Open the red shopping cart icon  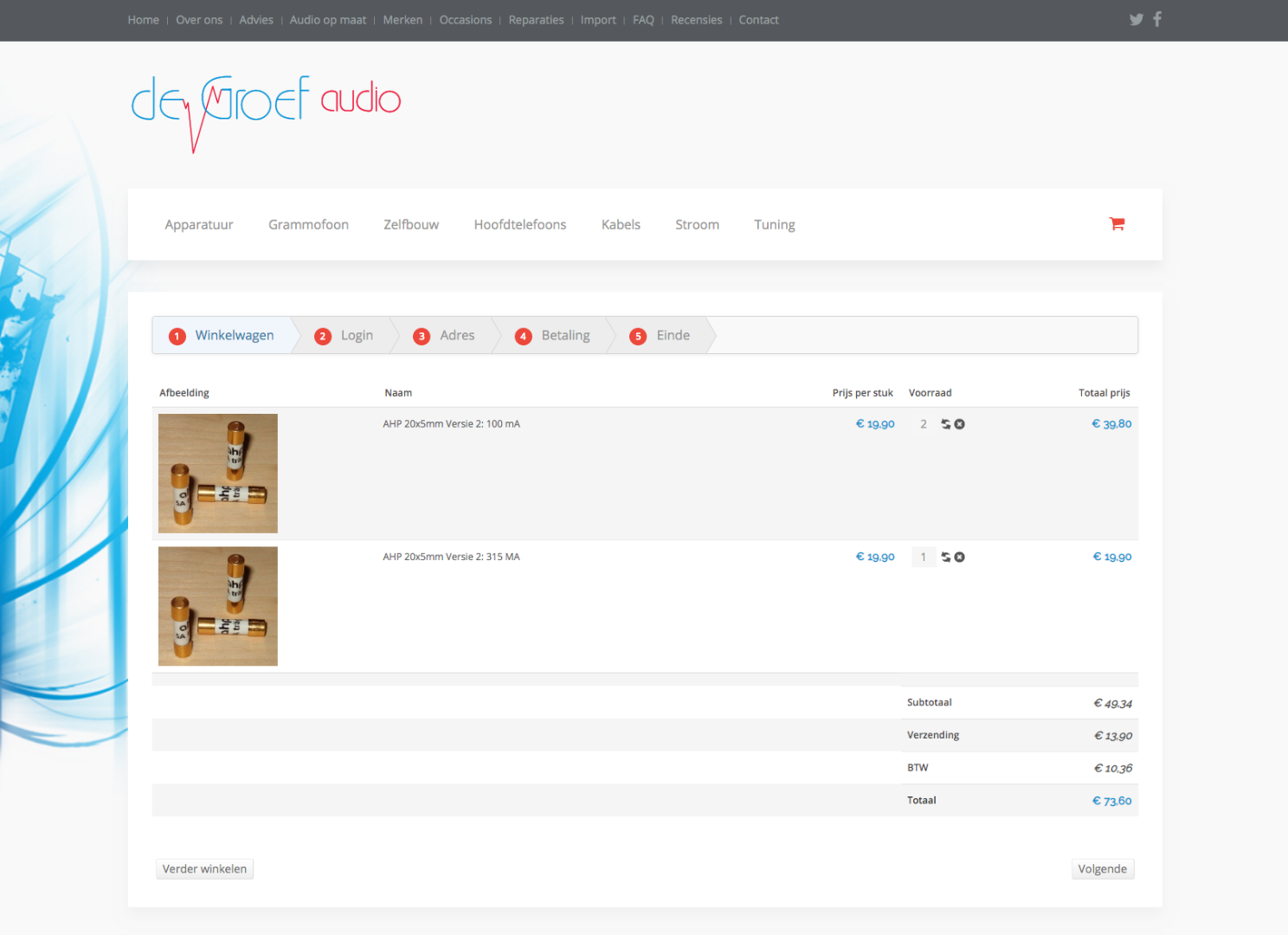click(x=1117, y=224)
